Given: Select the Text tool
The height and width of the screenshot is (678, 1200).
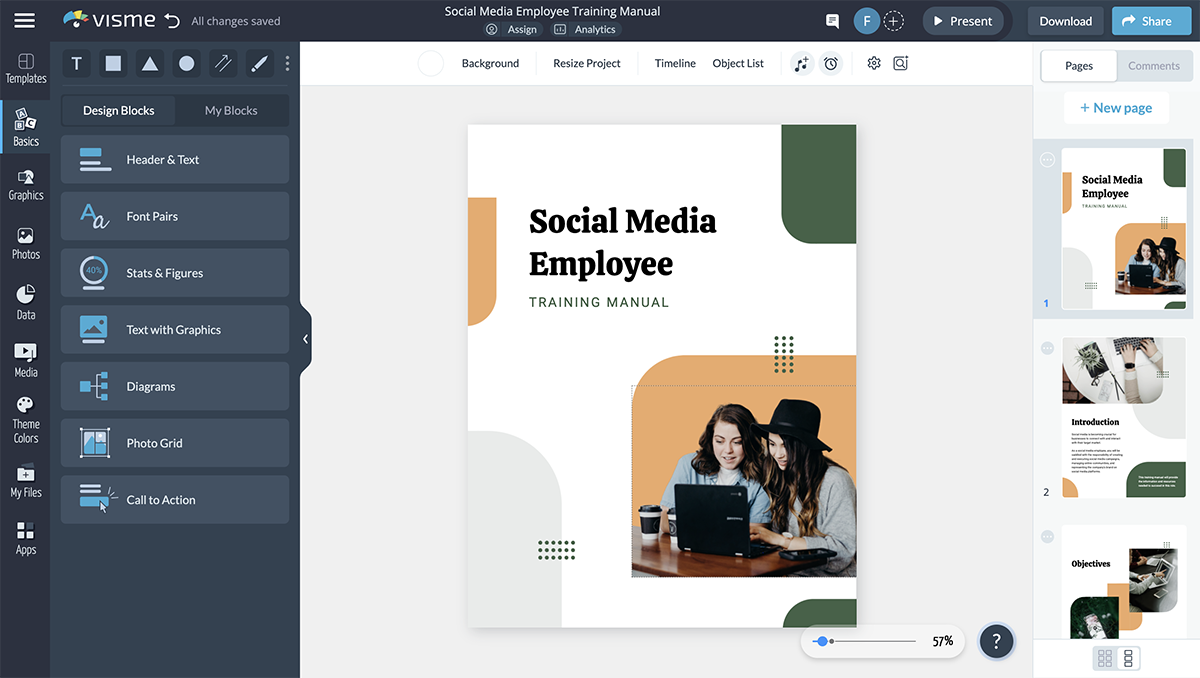Looking at the screenshot, I should (76, 63).
